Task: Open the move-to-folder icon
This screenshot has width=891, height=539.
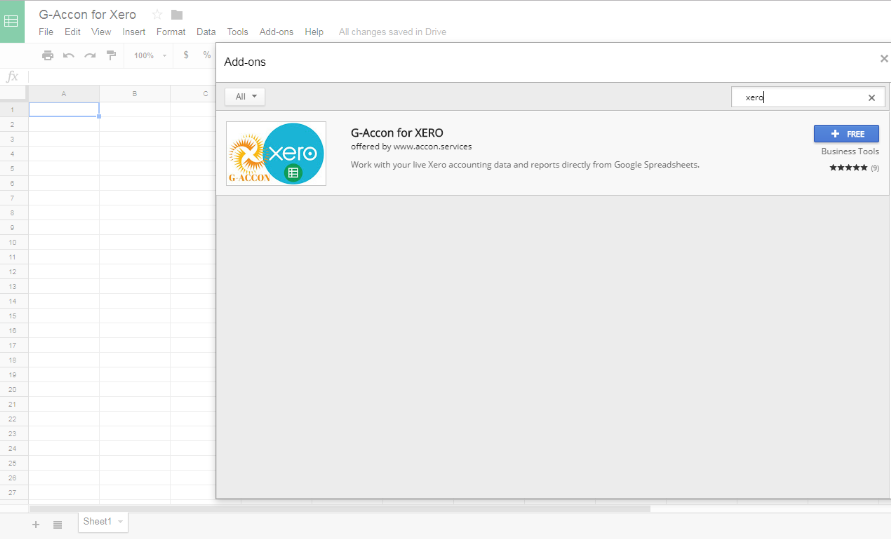Action: 177,15
